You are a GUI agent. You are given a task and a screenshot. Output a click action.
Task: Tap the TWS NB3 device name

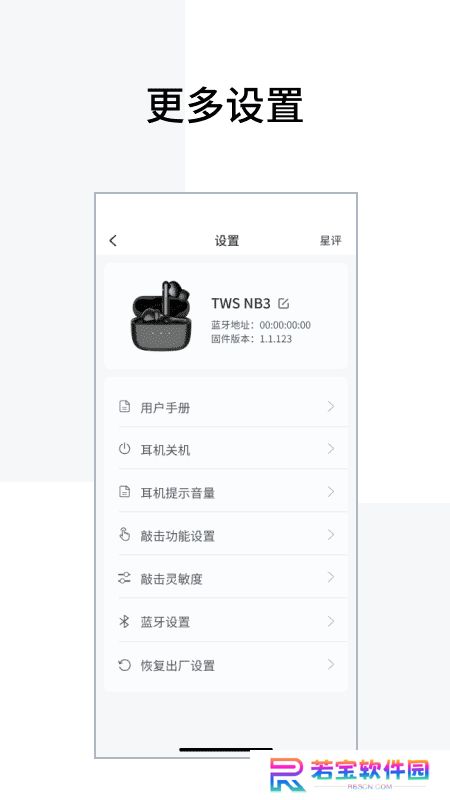241,304
